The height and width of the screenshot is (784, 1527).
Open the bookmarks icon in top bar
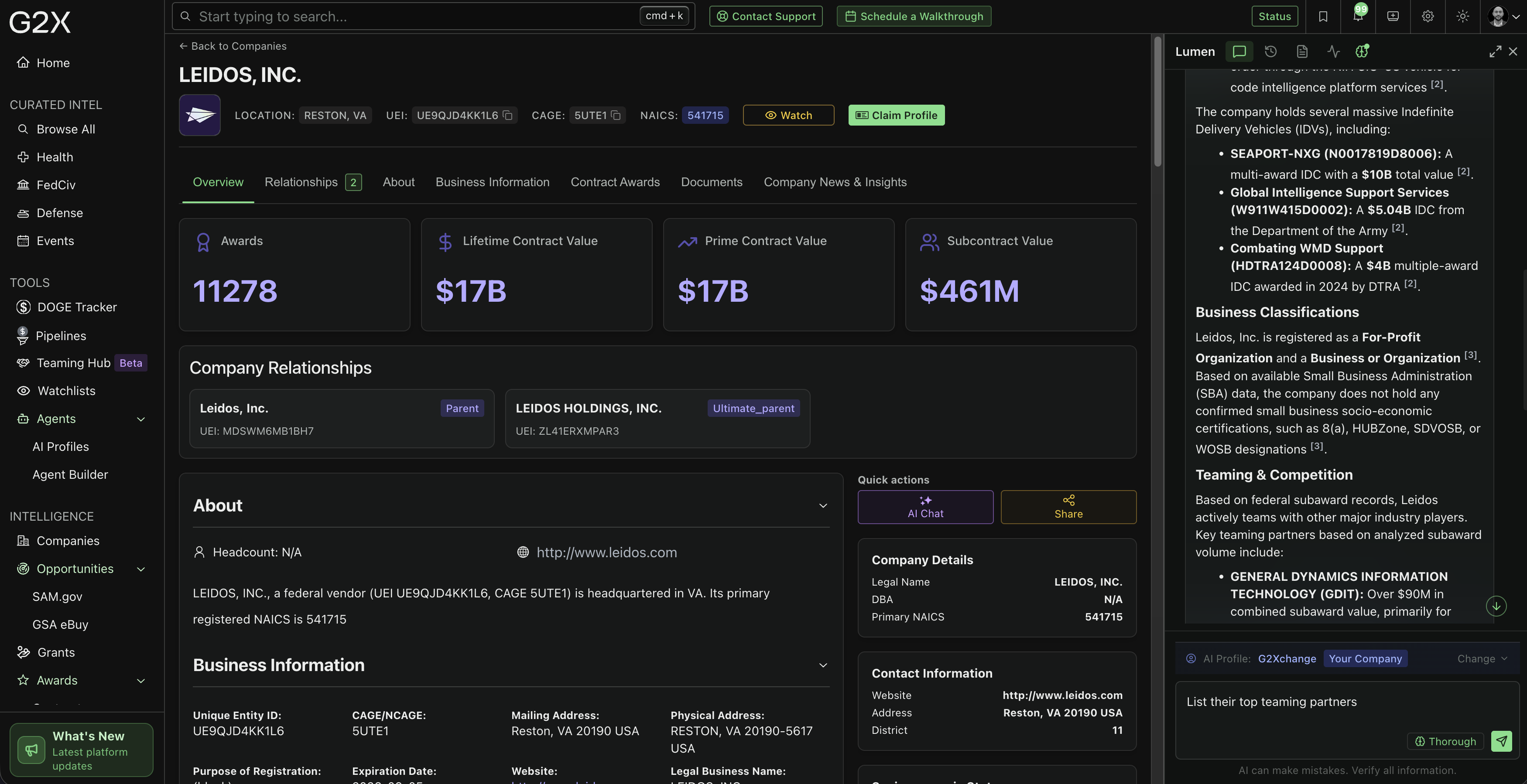[1323, 17]
